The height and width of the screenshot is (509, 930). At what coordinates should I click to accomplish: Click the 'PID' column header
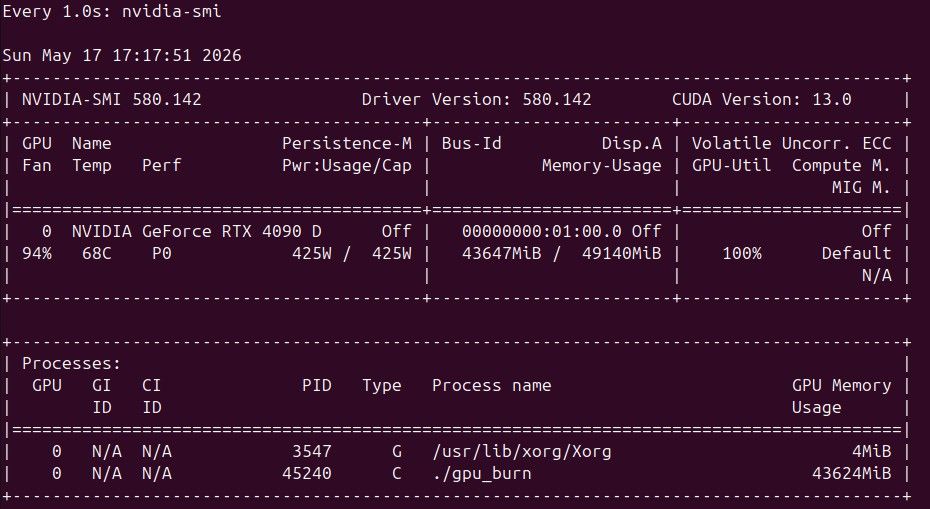pyautogui.click(x=317, y=385)
